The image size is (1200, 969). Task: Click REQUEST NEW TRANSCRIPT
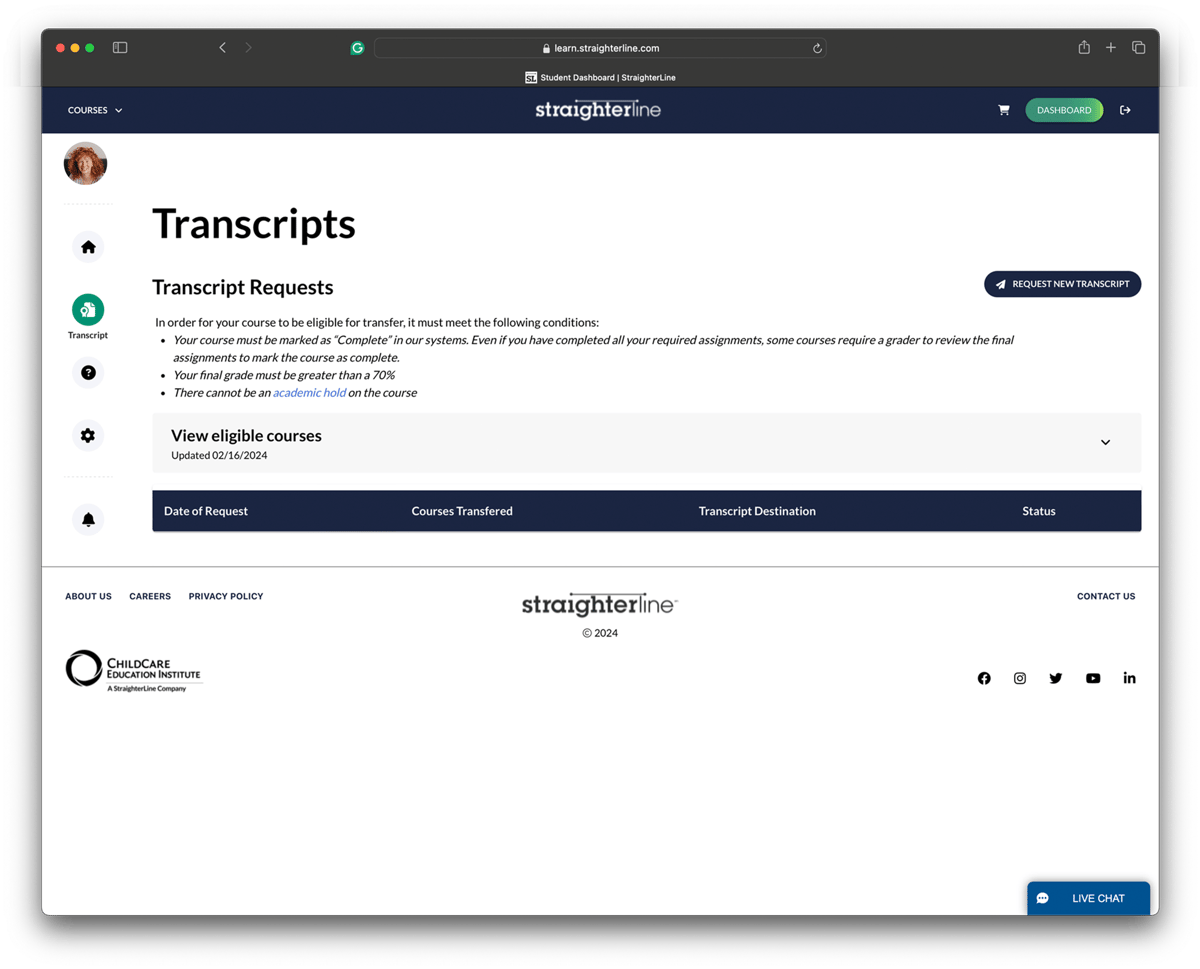(1062, 284)
